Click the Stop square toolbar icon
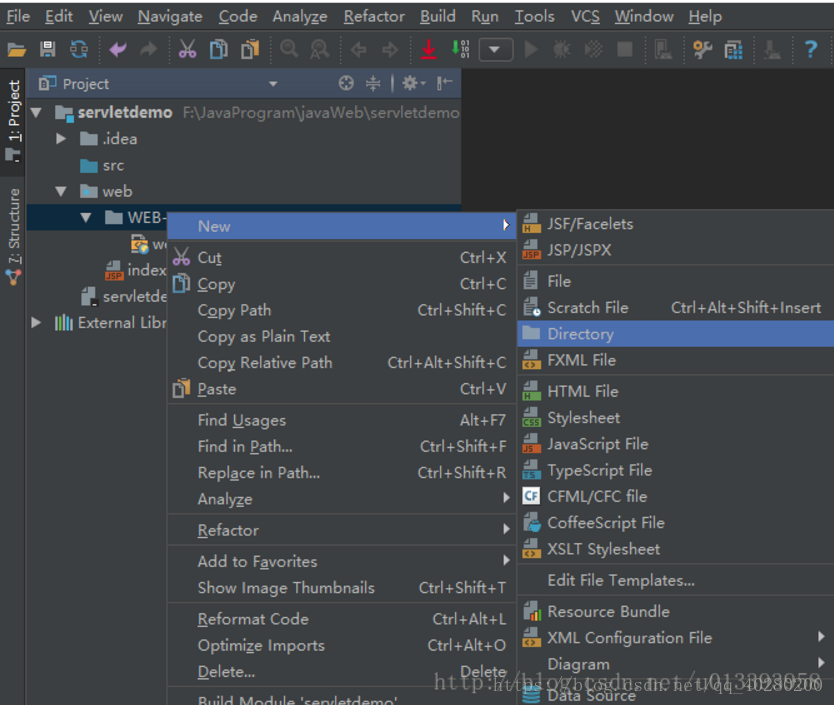 pyautogui.click(x=624, y=49)
